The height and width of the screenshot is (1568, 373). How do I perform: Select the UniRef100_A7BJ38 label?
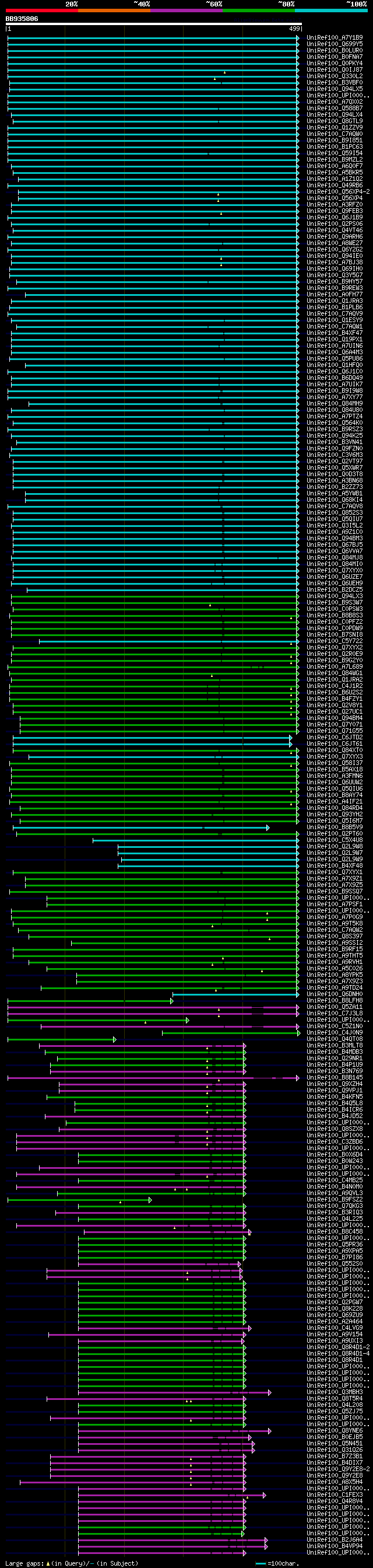click(x=335, y=263)
